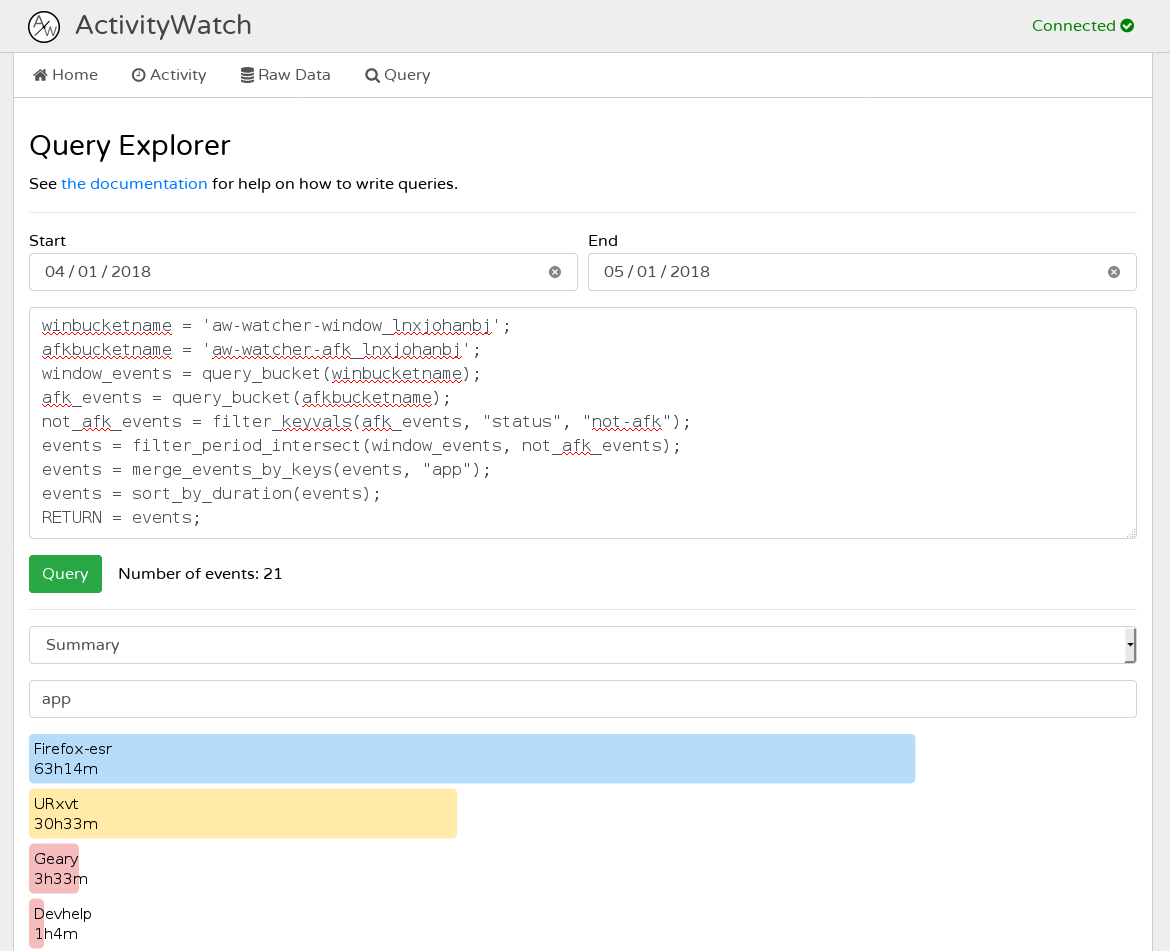
Task: Click the Connected green checkmark icon
Action: (1127, 25)
